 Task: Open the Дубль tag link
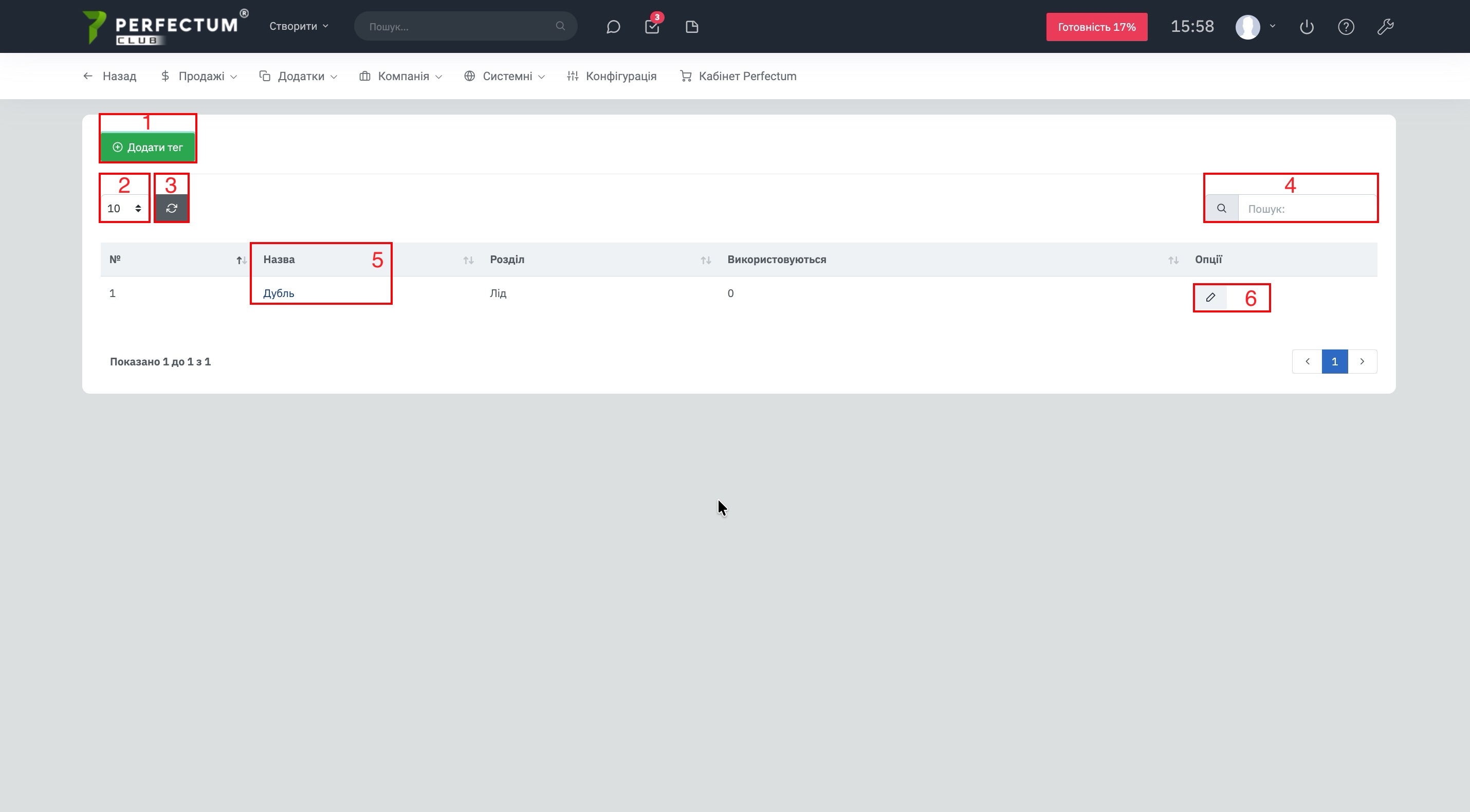[x=279, y=293]
